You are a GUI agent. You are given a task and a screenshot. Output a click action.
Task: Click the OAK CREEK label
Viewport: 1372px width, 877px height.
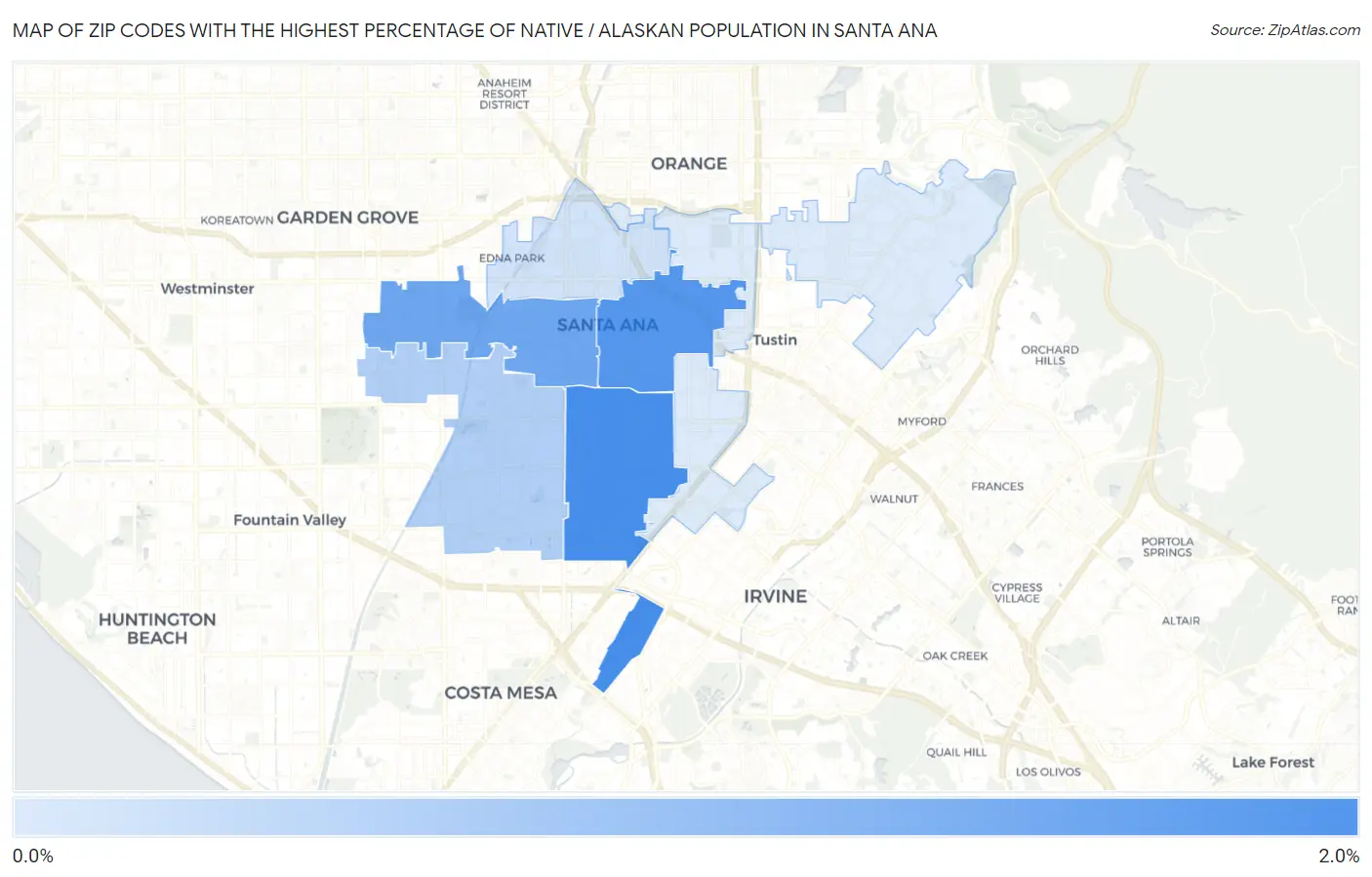[x=955, y=656]
